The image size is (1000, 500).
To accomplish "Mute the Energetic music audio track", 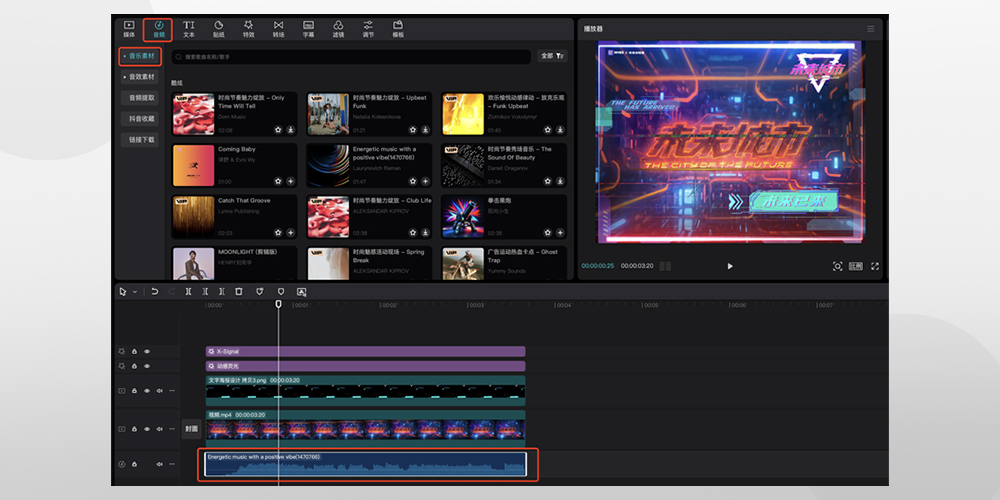I will (159, 464).
